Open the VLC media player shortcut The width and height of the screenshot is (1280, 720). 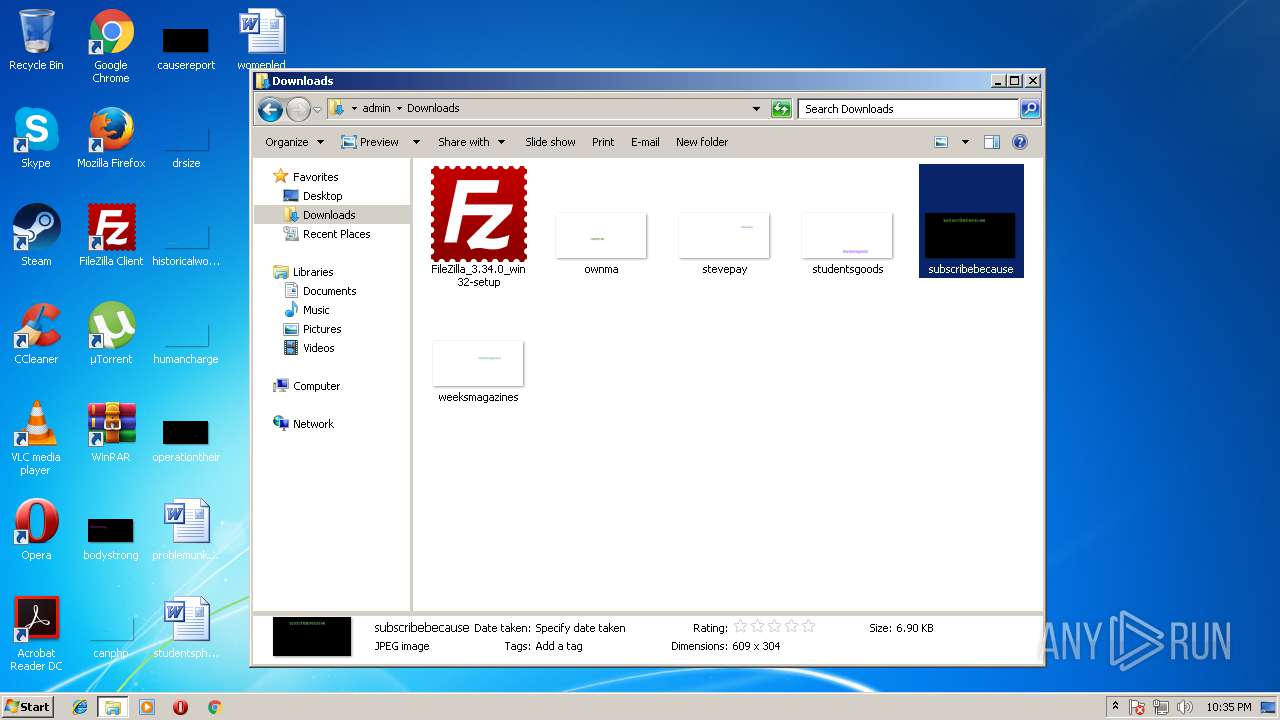(x=36, y=438)
